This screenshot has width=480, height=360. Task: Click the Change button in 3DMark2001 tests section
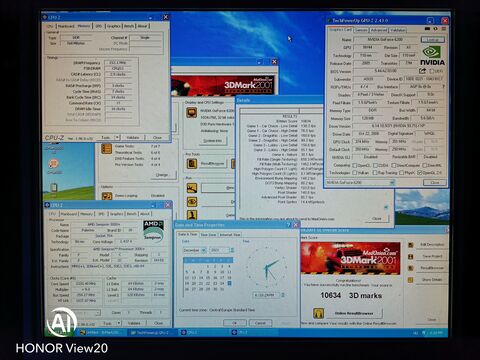point(162,175)
